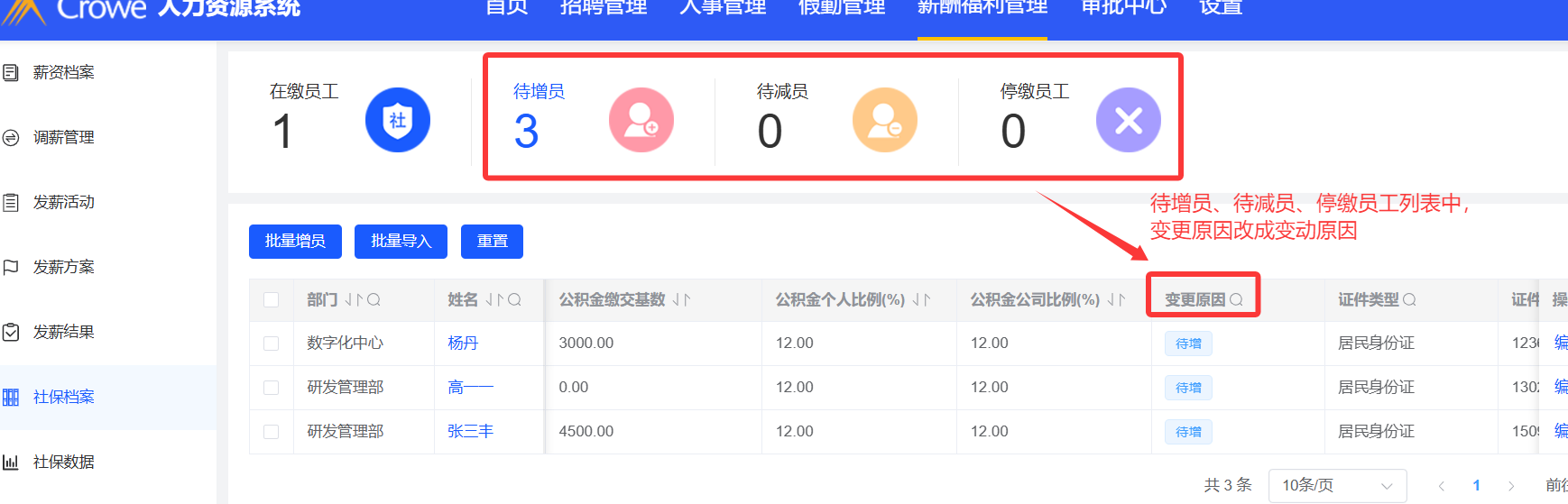Open 招聘管理 in top navigation

pos(604,7)
